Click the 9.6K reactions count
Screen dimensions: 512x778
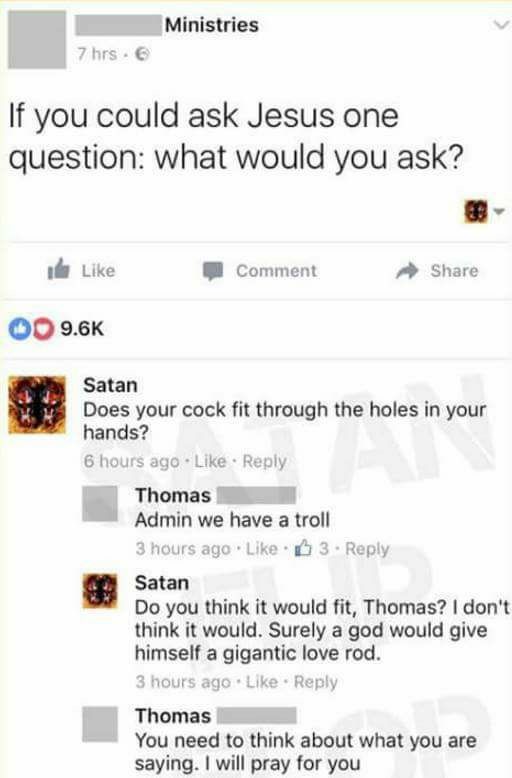click(82, 328)
